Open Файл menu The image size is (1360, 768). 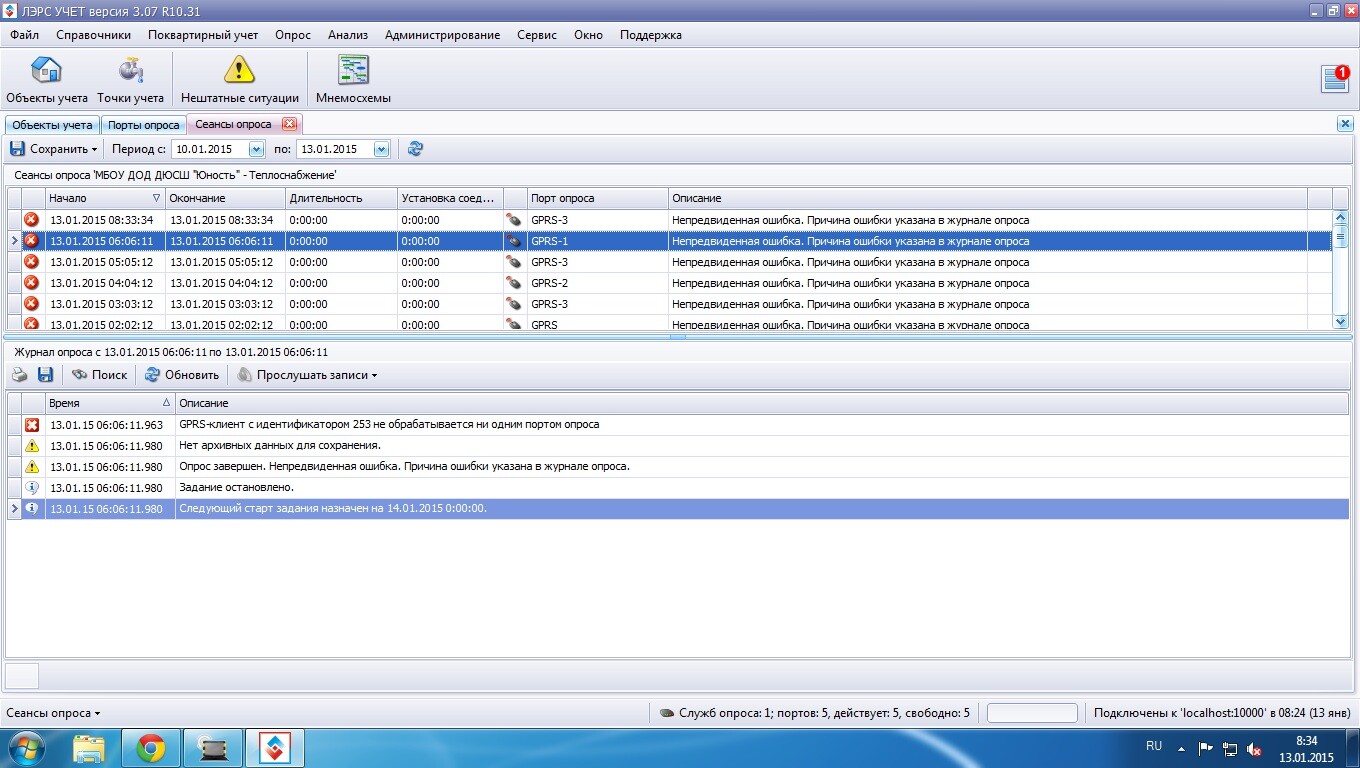25,35
